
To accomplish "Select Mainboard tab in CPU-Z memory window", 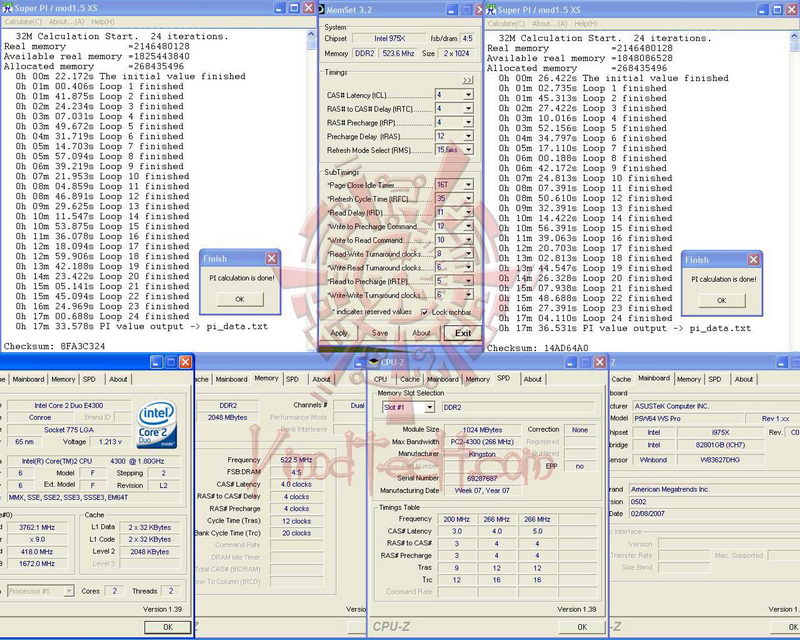I will tap(231, 379).
